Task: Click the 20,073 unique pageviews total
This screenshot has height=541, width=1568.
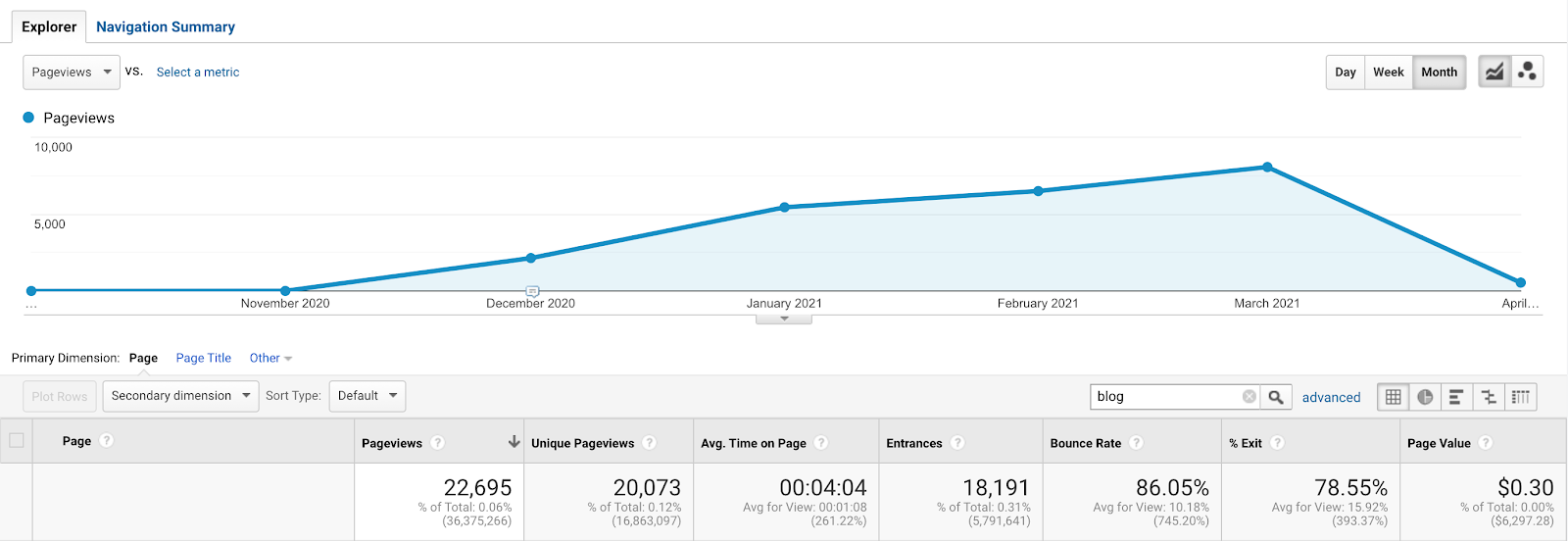Action: click(647, 487)
